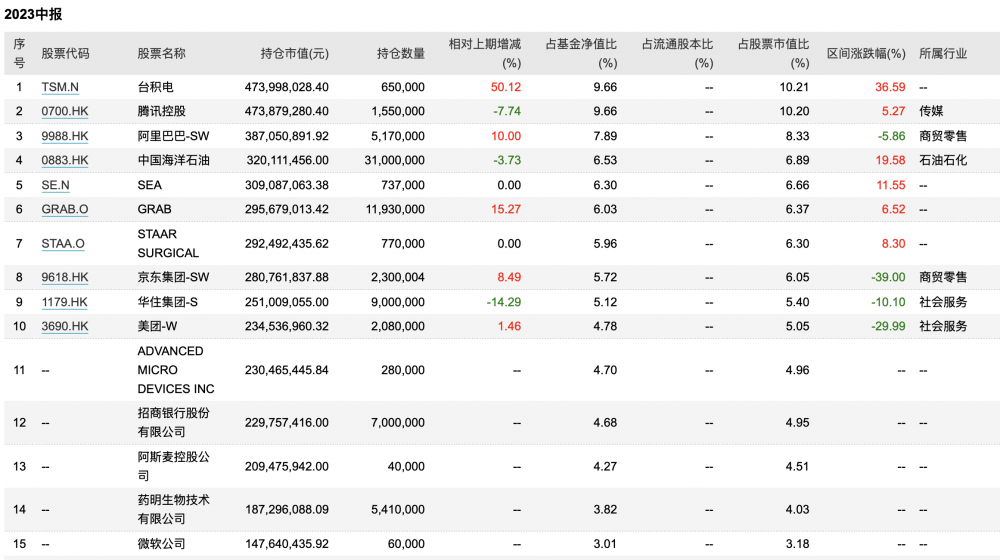
Task: Click net value ratio 3.82
Action: pos(605,510)
